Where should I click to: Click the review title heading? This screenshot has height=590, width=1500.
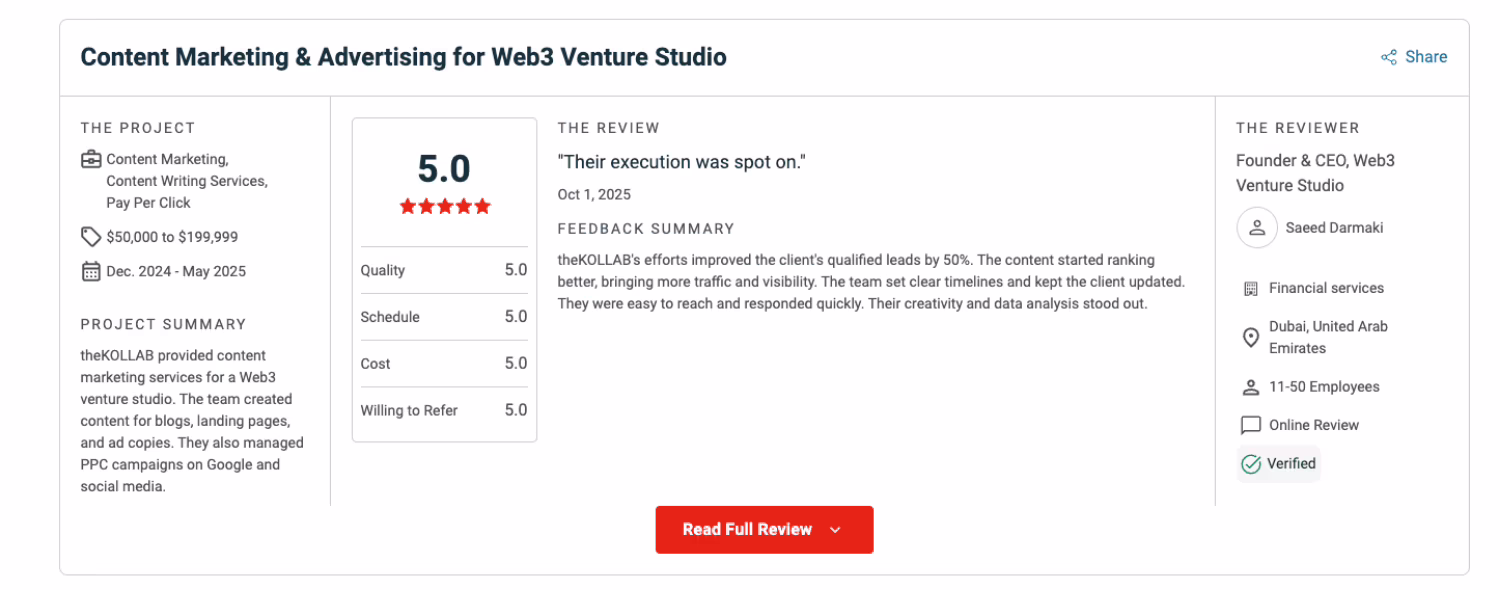click(403, 57)
